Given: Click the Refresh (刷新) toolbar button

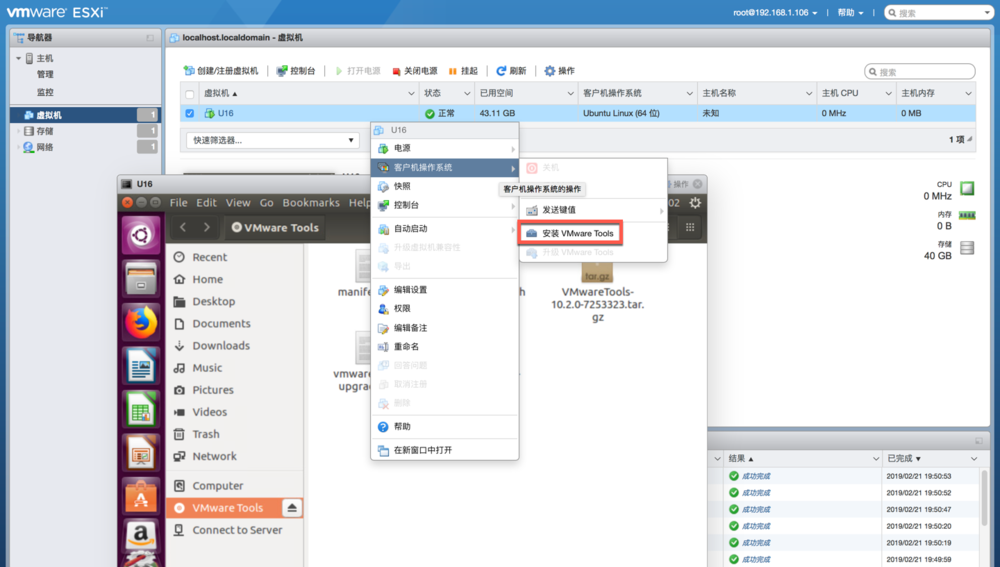Looking at the screenshot, I should (x=511, y=71).
